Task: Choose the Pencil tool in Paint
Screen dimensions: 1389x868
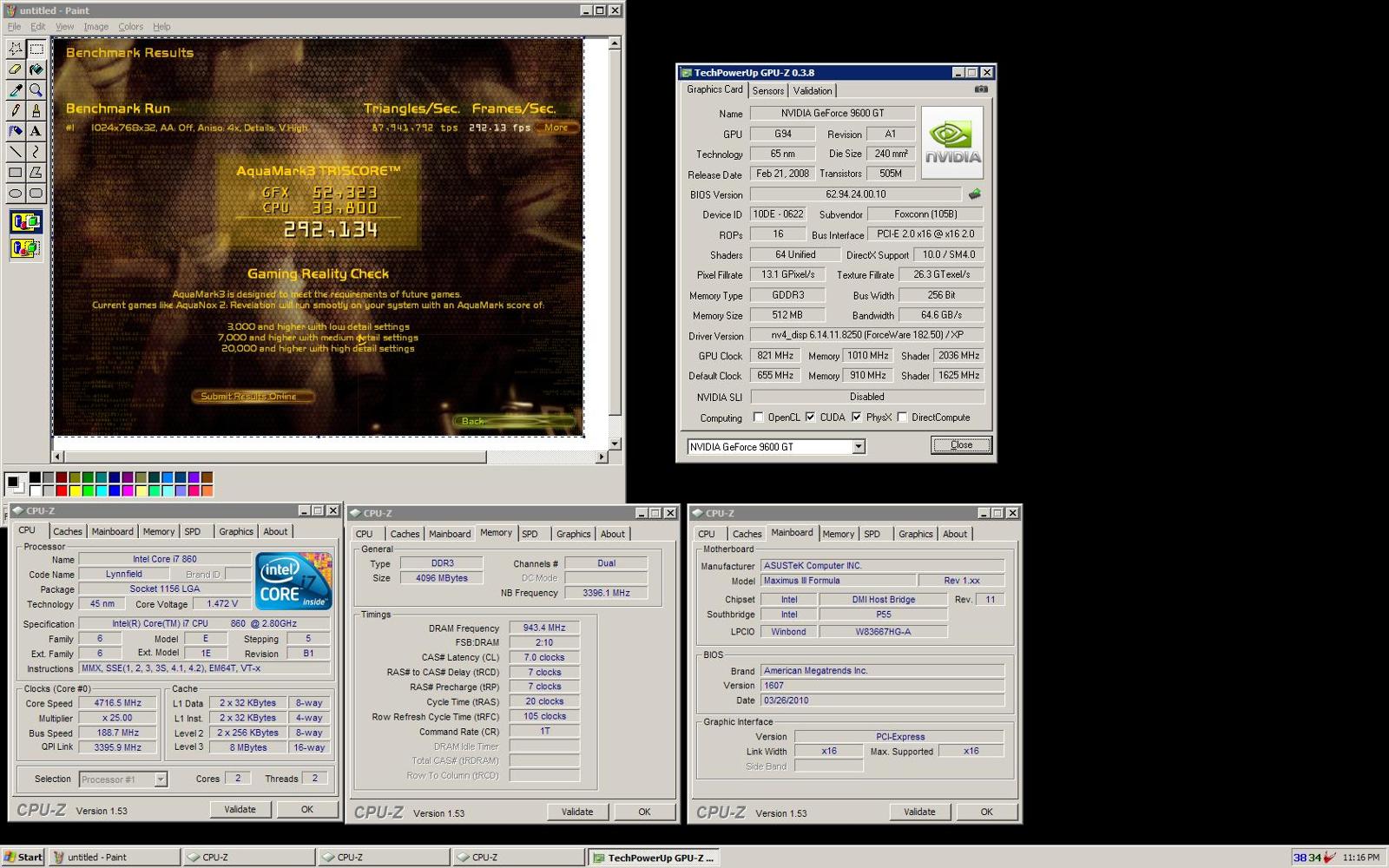Action: (16, 111)
